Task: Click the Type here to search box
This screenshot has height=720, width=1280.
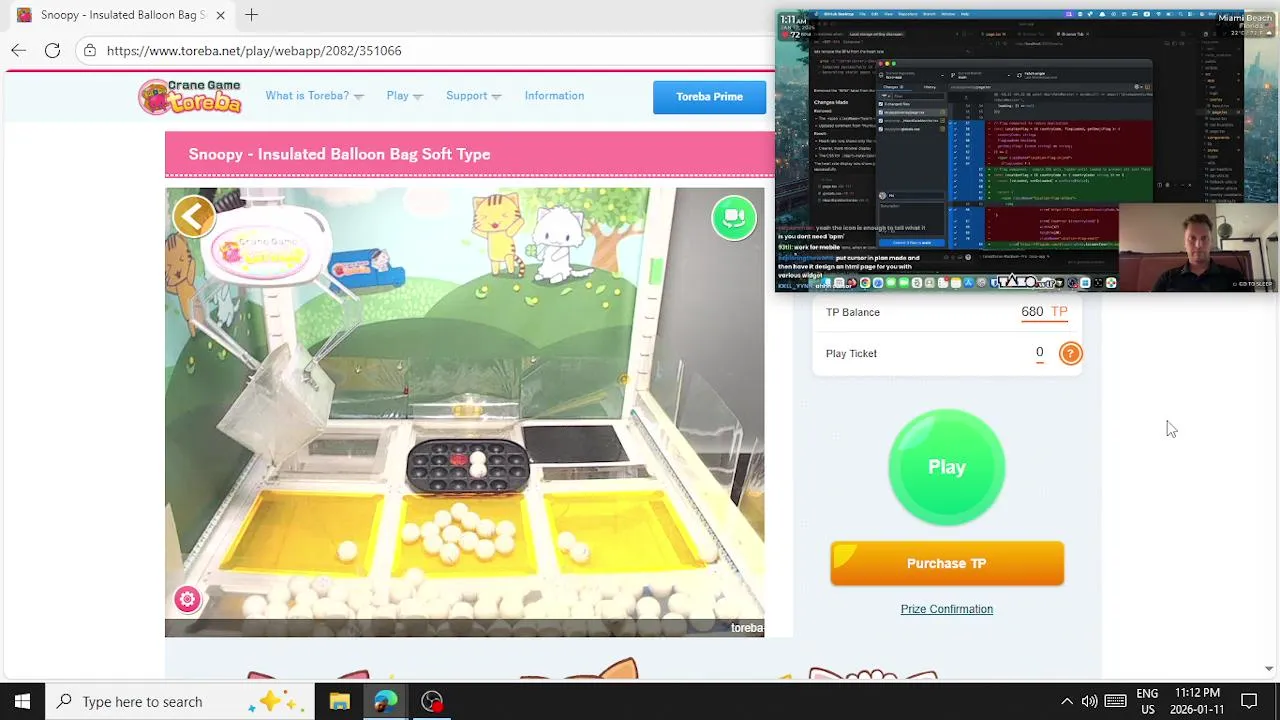Action: click(x=180, y=701)
